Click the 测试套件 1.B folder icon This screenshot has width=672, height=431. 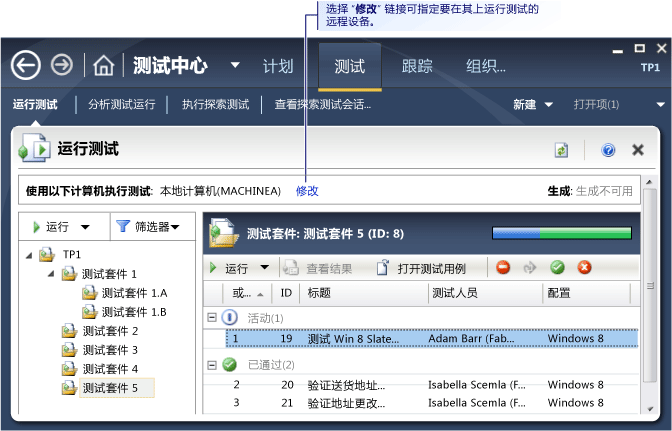[x=90, y=312]
